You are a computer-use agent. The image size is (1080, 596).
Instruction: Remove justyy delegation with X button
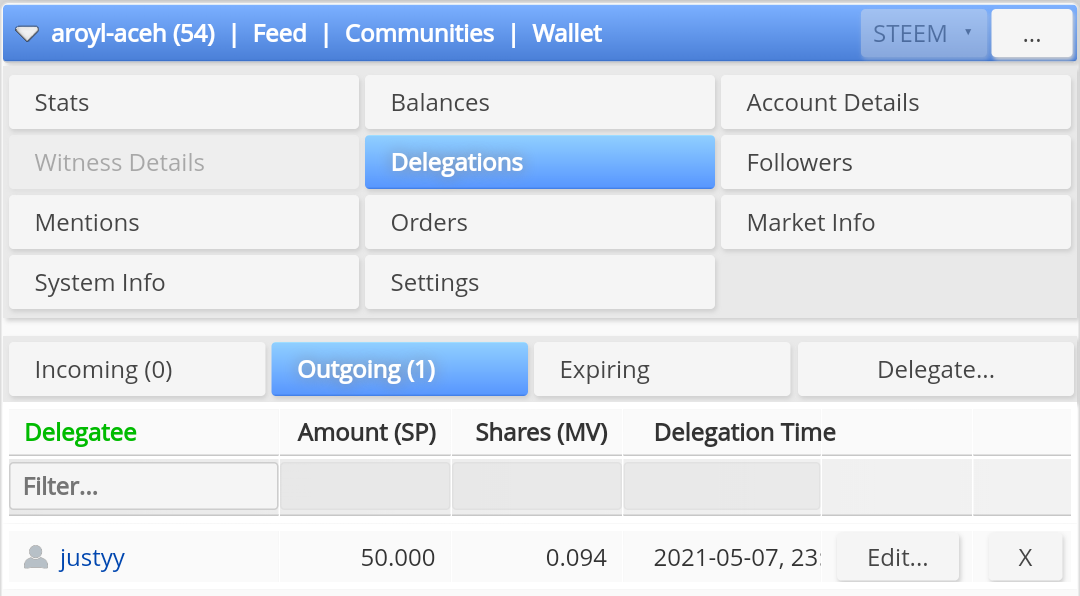1025,558
